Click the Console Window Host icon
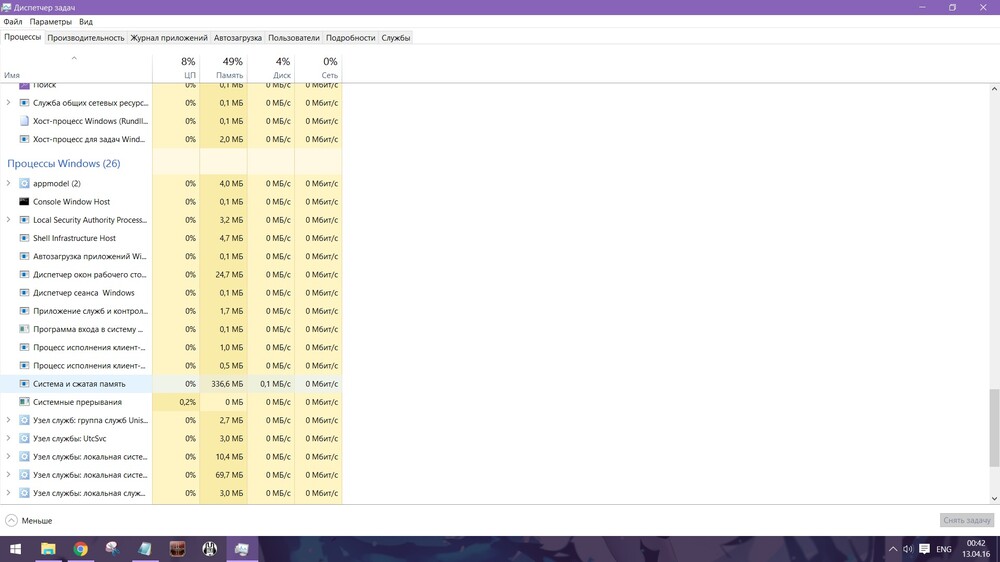 point(24,202)
